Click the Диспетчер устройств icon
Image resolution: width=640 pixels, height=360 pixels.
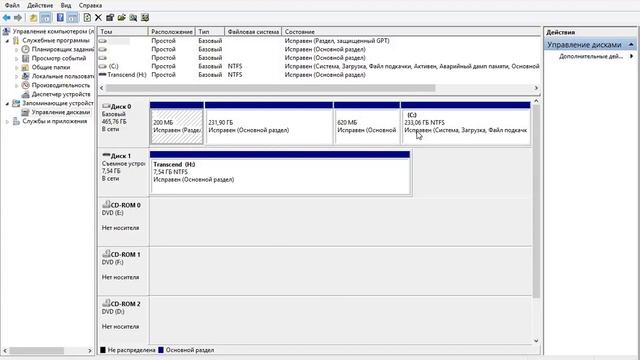coord(25,94)
